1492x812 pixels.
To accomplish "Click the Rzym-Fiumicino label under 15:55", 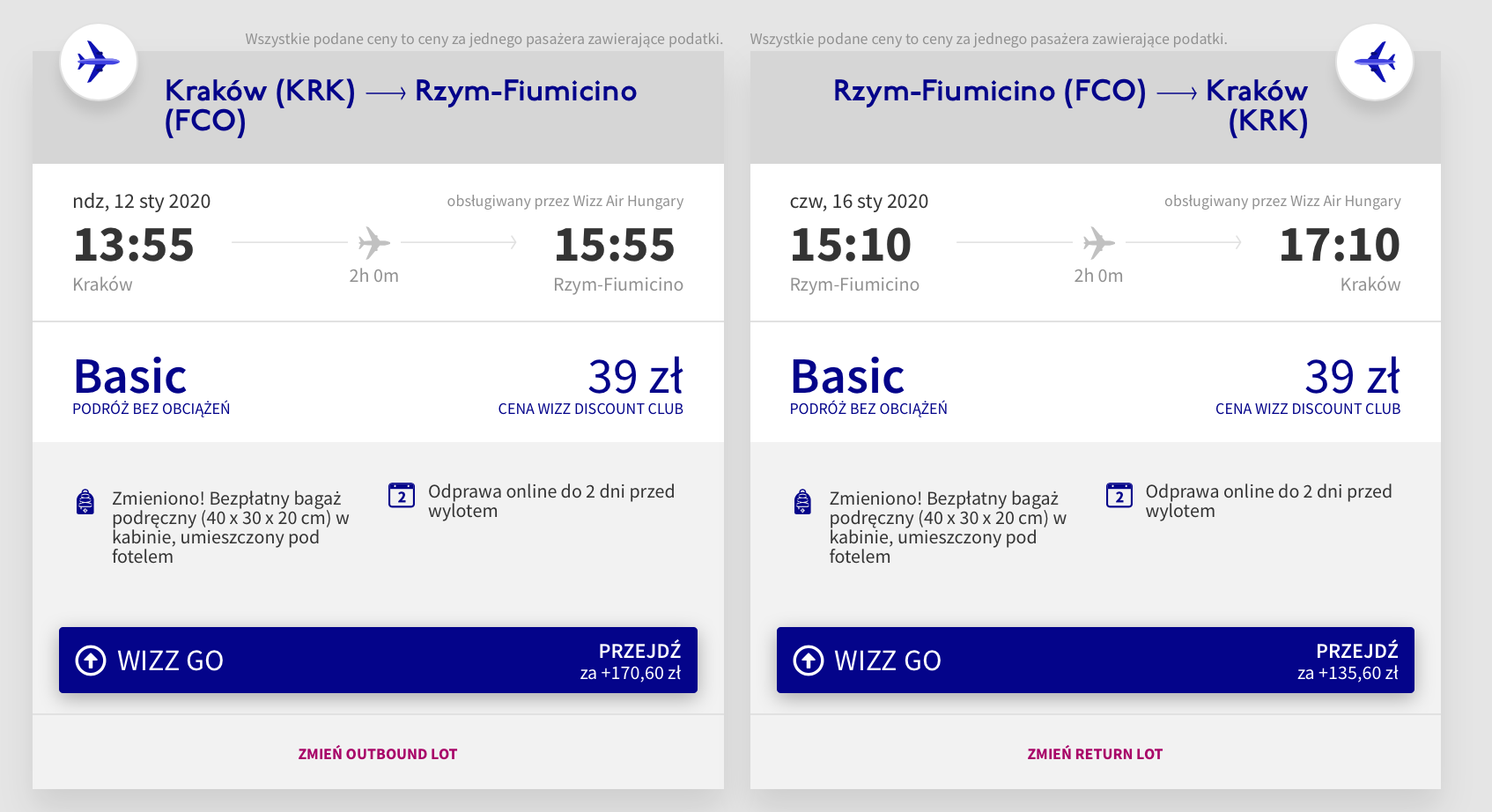I will pos(618,284).
